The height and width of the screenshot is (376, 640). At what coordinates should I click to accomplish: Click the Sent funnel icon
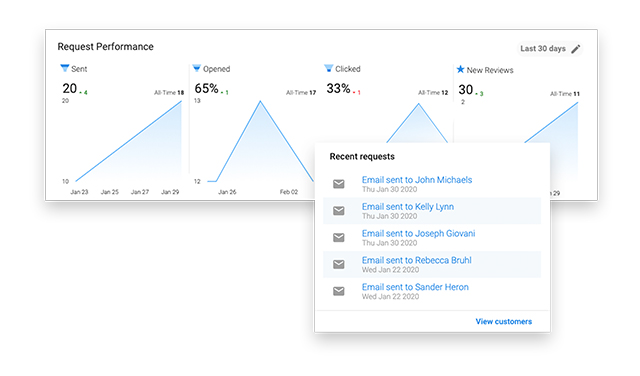pos(64,68)
